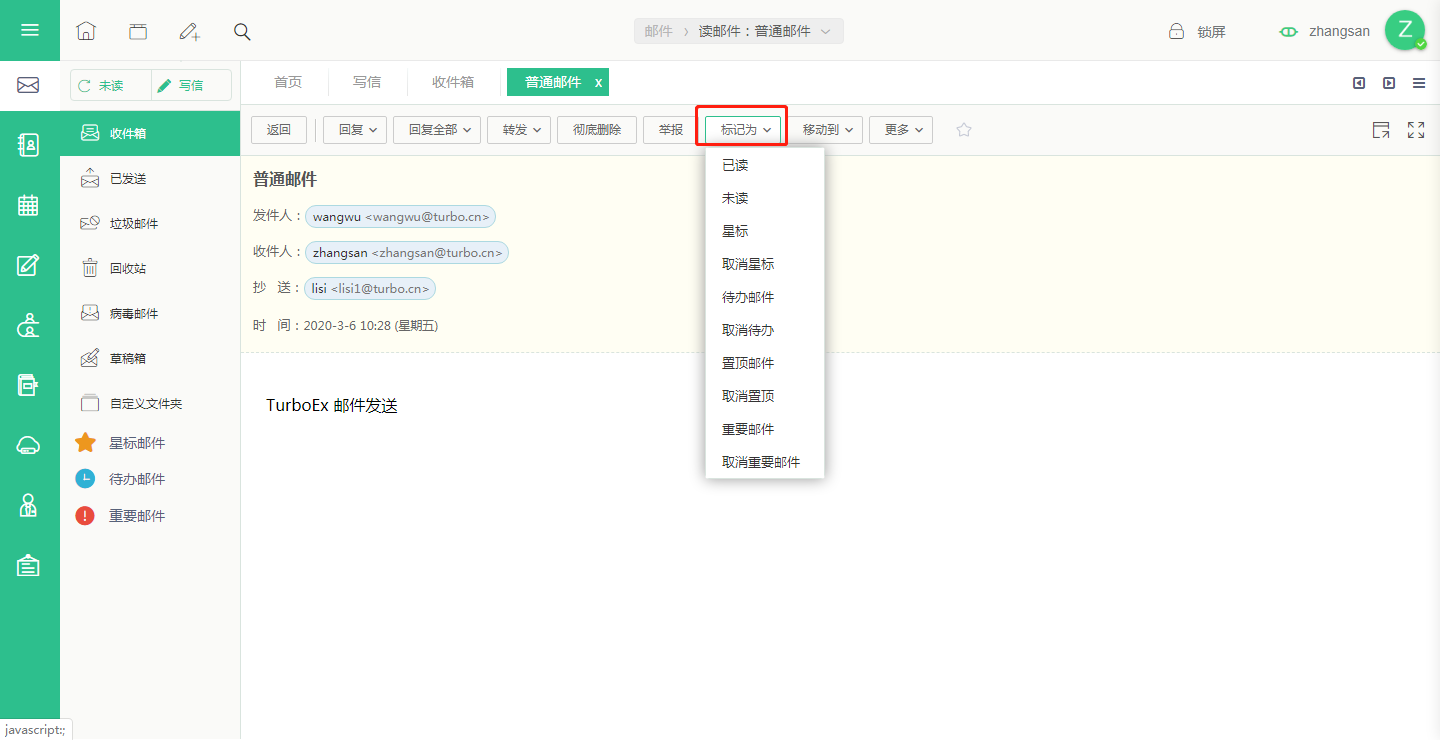Viewport: 1440px width, 740px height.
Task: Expand the 回复全部 dropdown
Action: point(437,130)
